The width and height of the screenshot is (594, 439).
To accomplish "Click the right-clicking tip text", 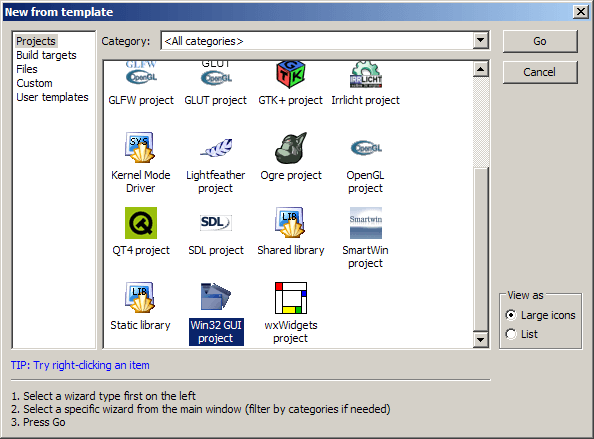I will 80,365.
